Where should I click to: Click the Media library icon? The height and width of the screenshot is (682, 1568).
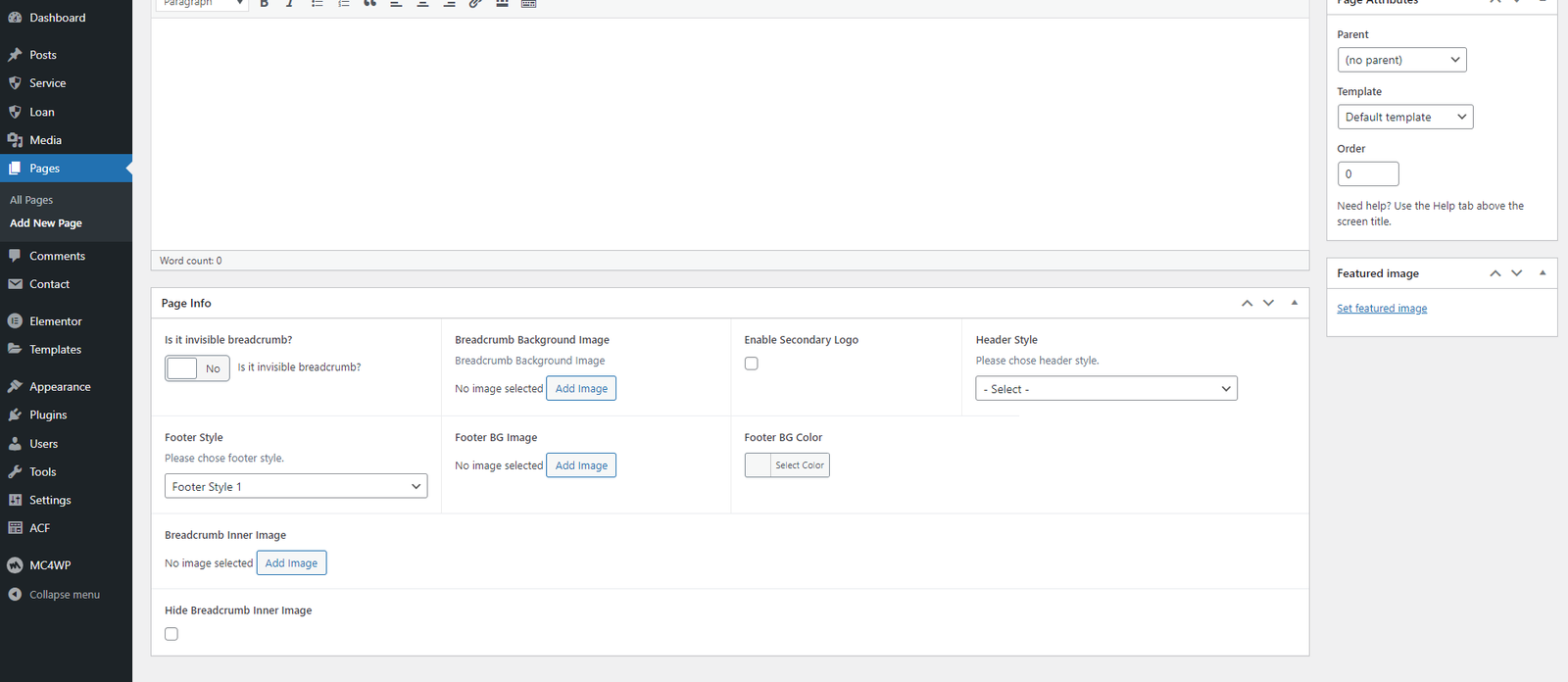click(x=15, y=140)
